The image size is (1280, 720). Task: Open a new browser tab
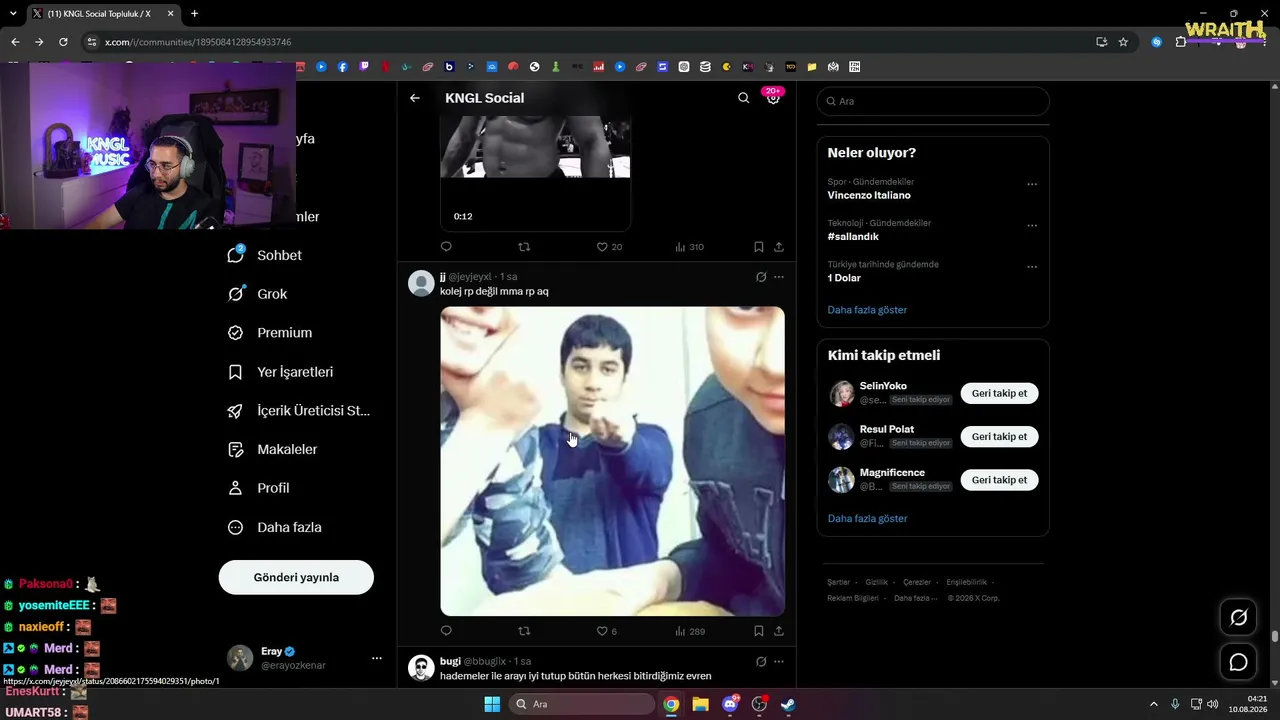click(194, 13)
